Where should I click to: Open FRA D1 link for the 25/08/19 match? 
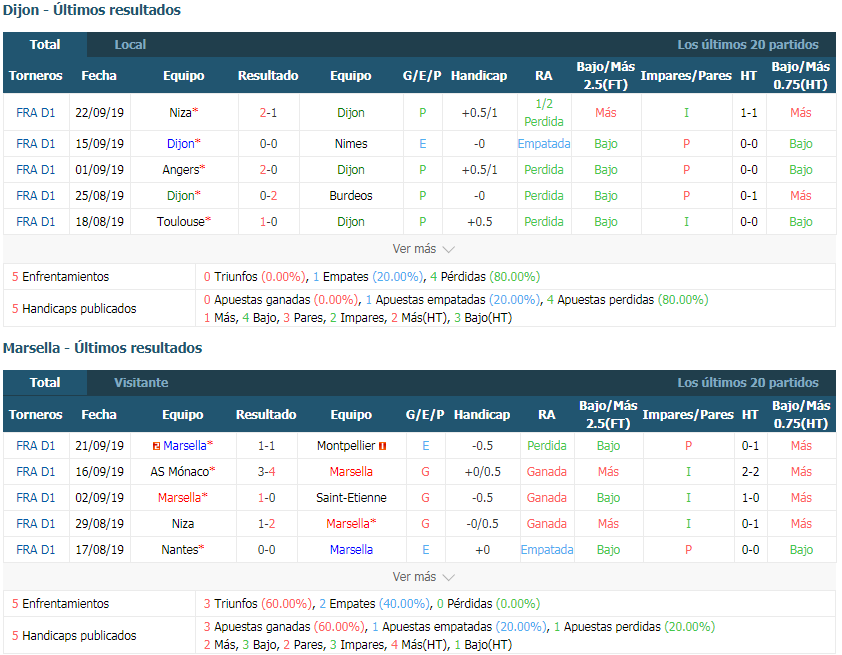point(35,196)
